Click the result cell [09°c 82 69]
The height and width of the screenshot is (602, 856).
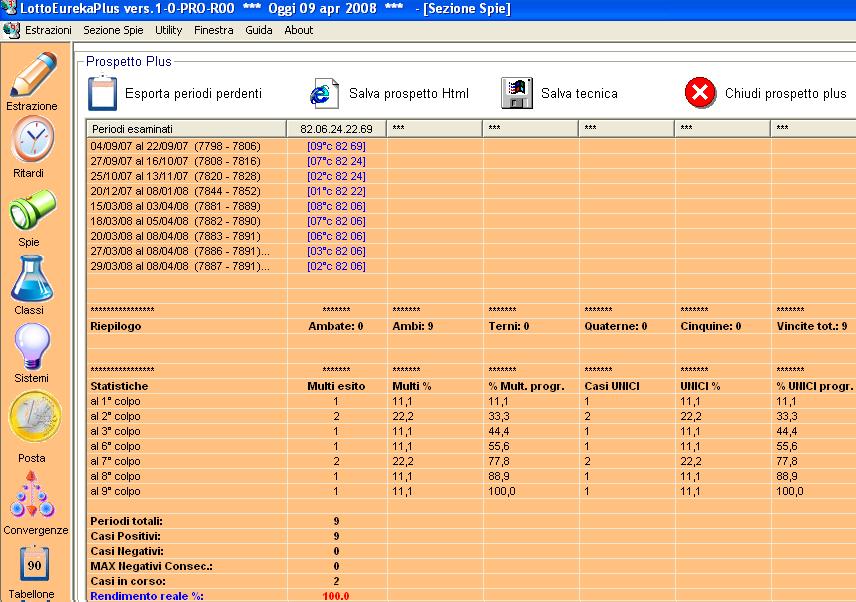(336, 146)
